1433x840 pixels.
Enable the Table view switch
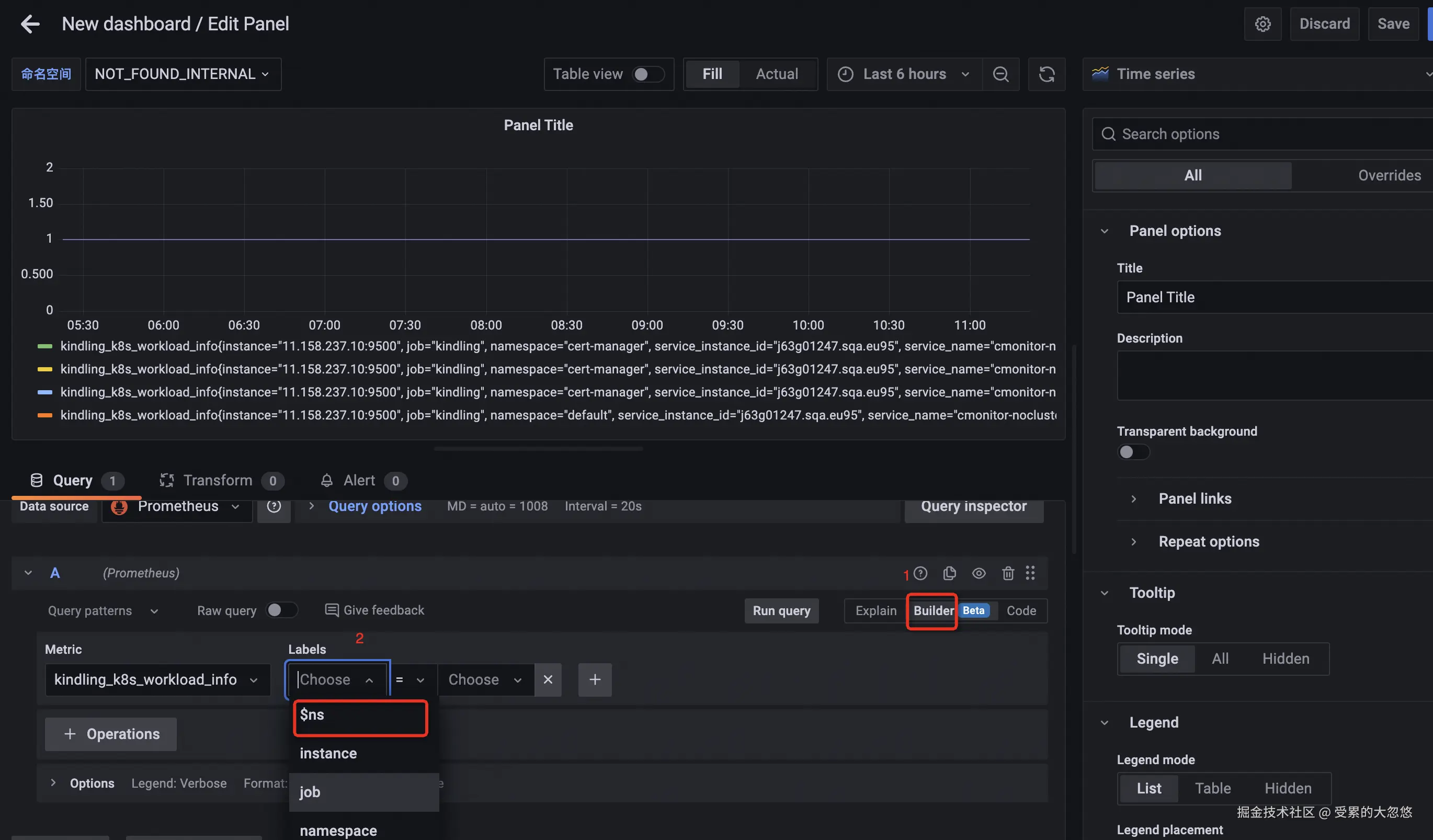[649, 74]
